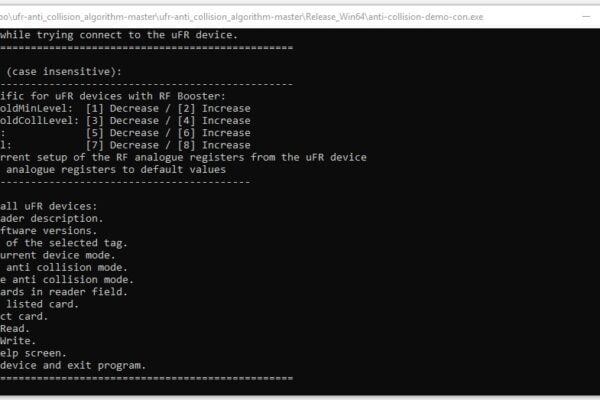This screenshot has height=400, width=600.
Task: Click the 'RF analogue registers from the uFR device' line
Action: (x=183, y=157)
